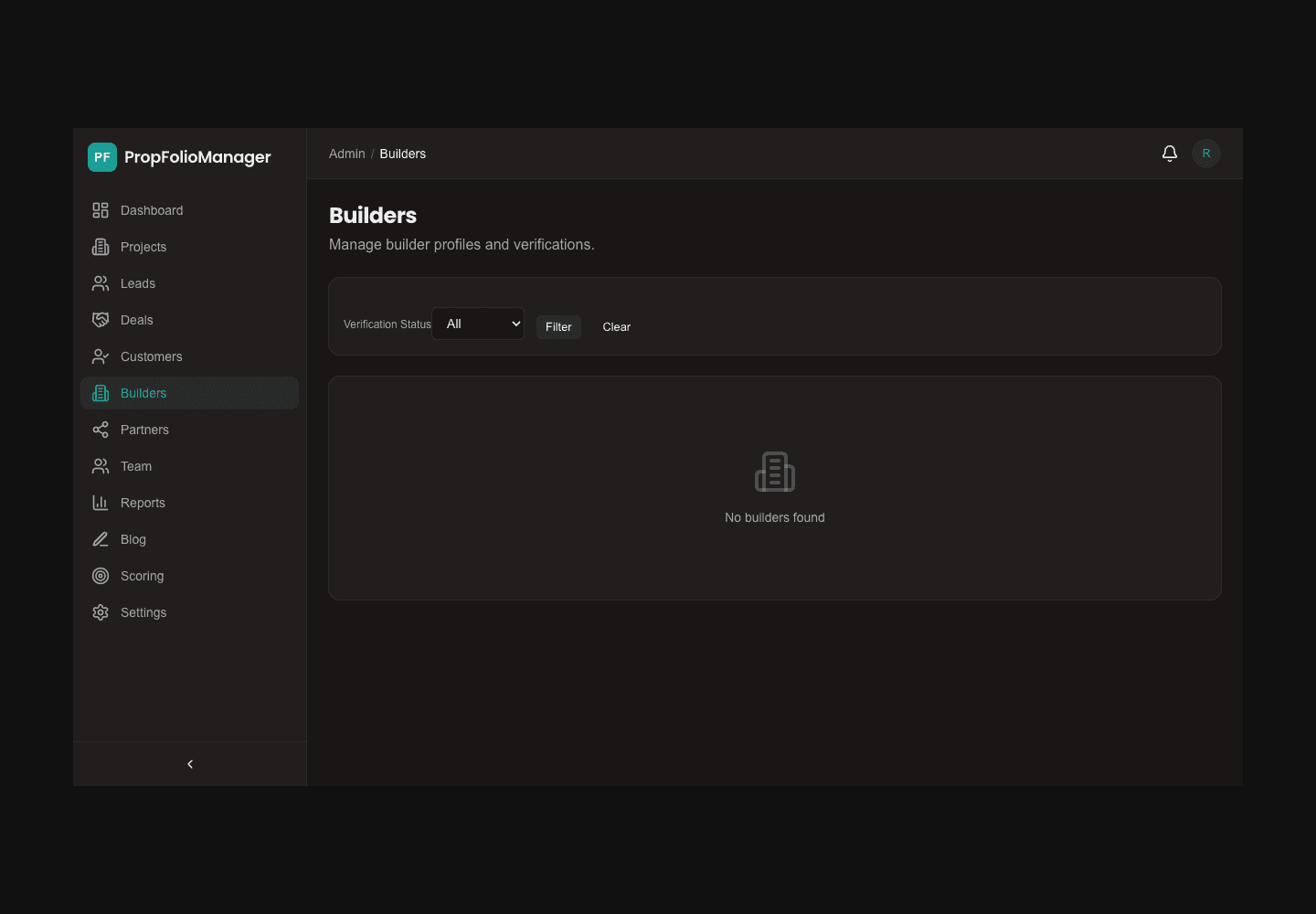
Task: Click the Admin breadcrumb link
Action: 347,154
